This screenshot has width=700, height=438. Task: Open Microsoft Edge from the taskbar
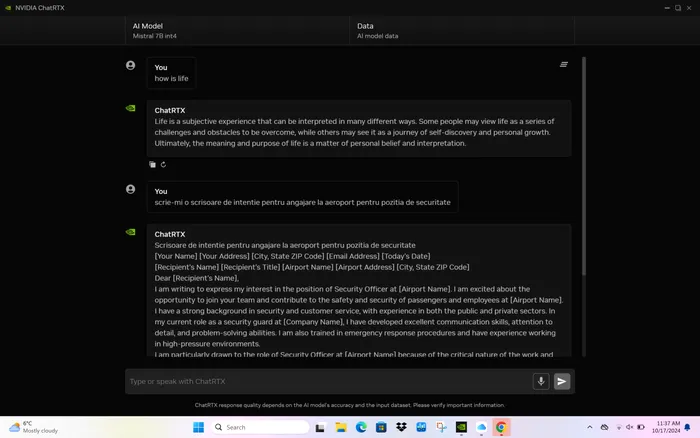click(x=361, y=427)
